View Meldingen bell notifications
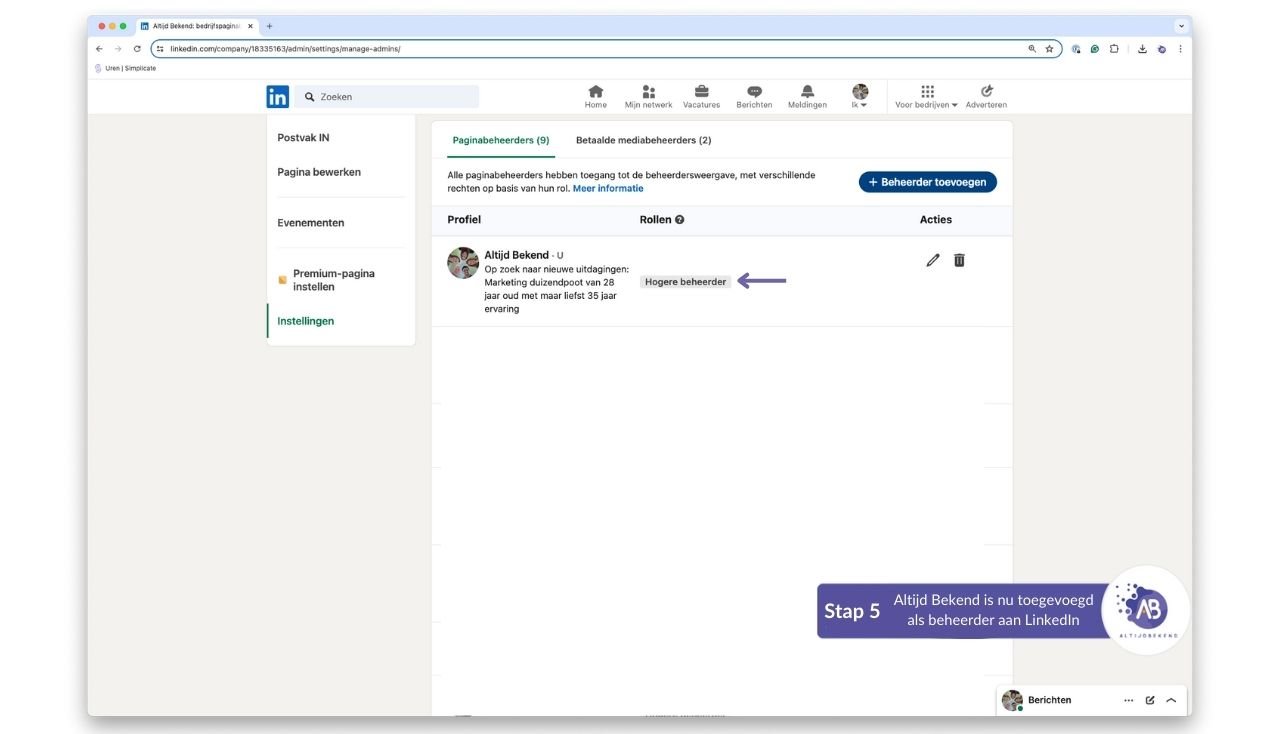Screen dimensions: 1280x734 tap(807, 92)
